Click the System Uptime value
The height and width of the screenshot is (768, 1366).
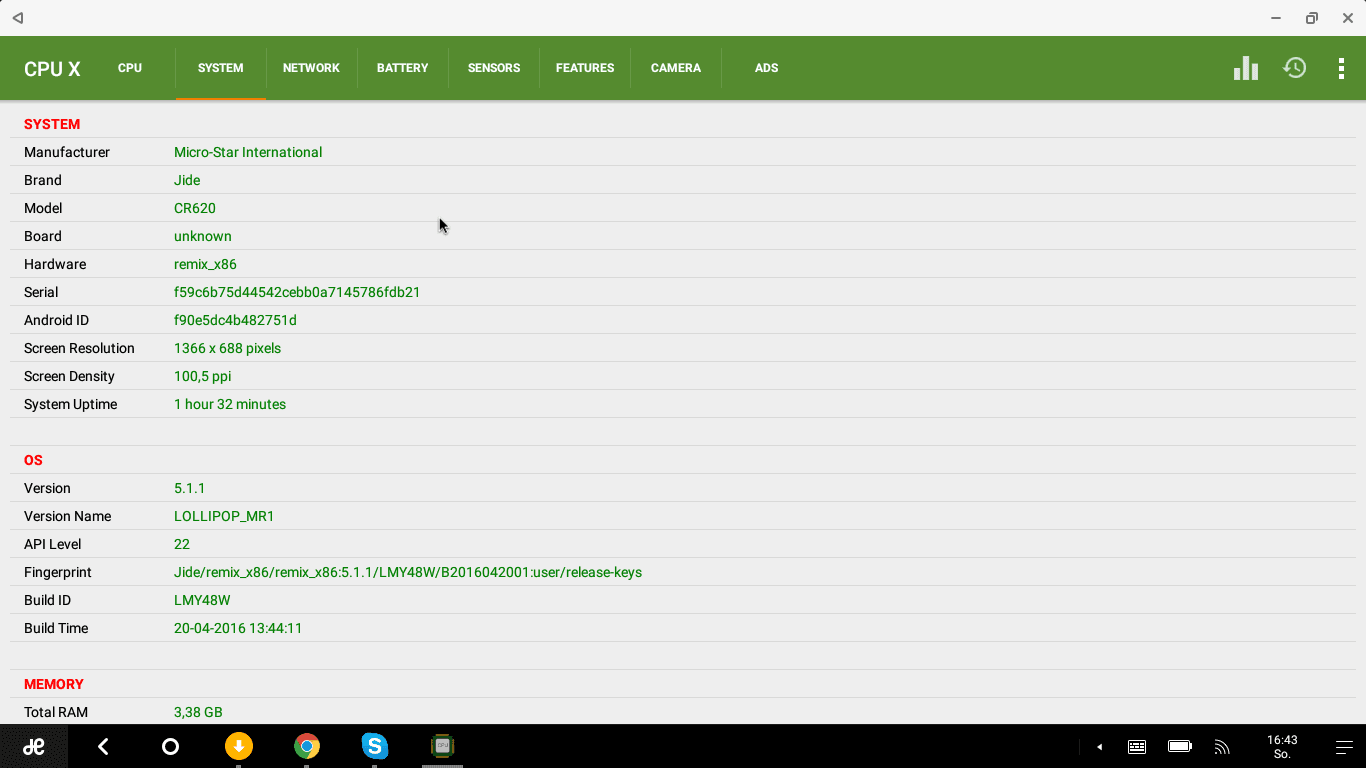coord(230,404)
